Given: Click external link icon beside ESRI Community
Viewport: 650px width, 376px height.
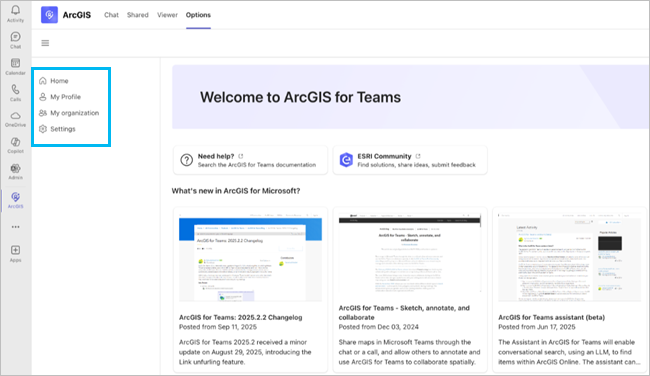Looking at the screenshot, I should click(418, 156).
